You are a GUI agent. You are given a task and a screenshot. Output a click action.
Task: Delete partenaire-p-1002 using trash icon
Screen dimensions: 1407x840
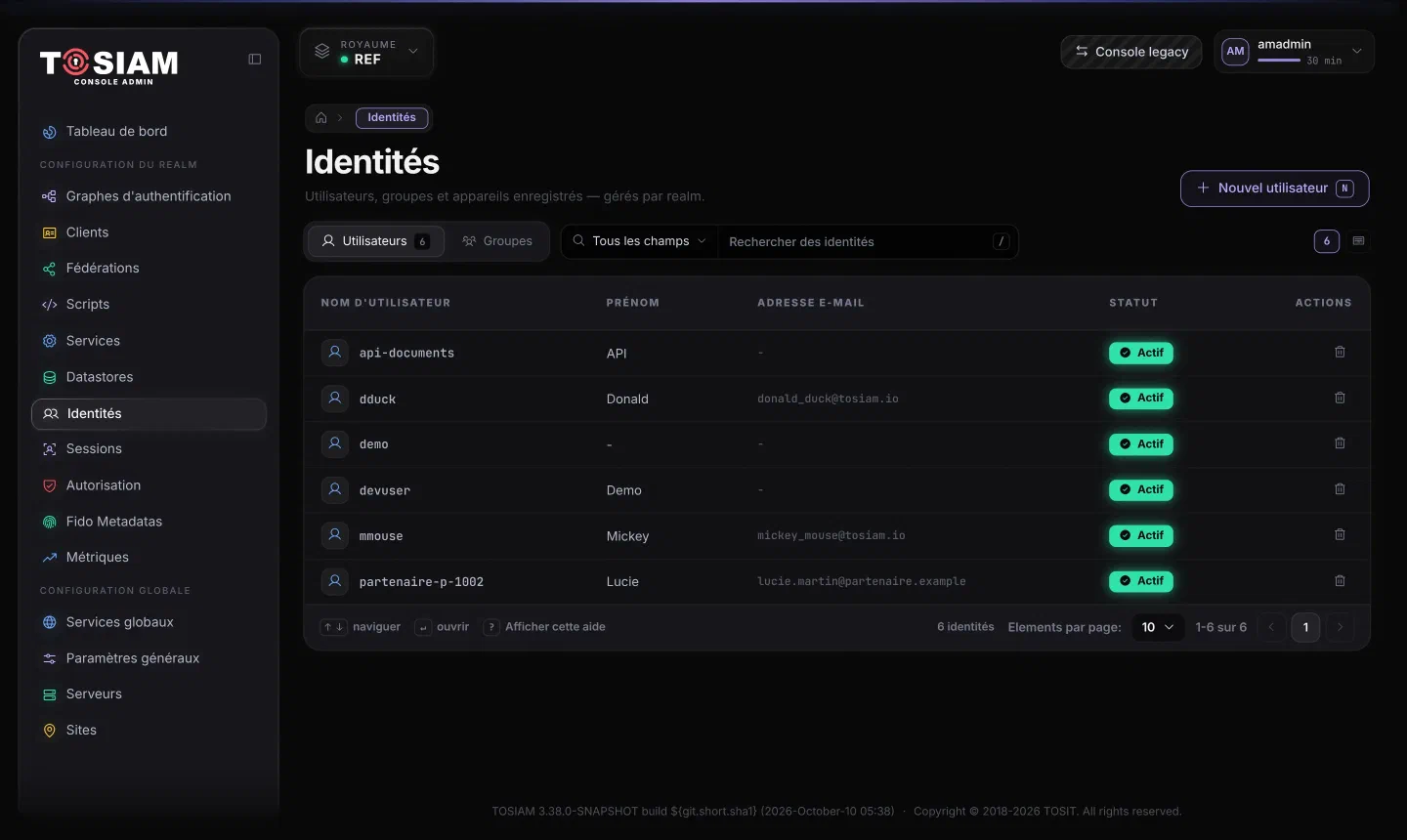pos(1340,580)
